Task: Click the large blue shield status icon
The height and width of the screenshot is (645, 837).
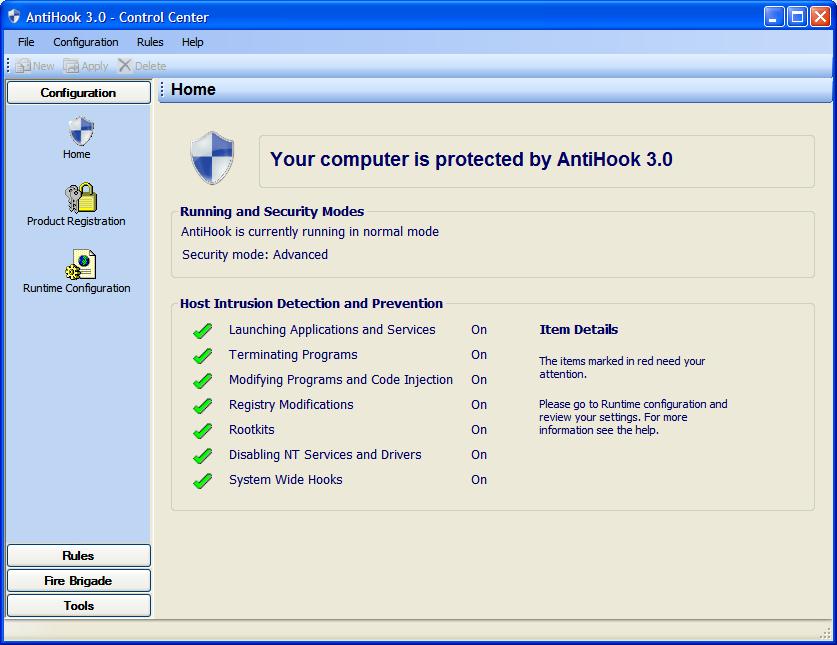Action: pyautogui.click(x=212, y=158)
